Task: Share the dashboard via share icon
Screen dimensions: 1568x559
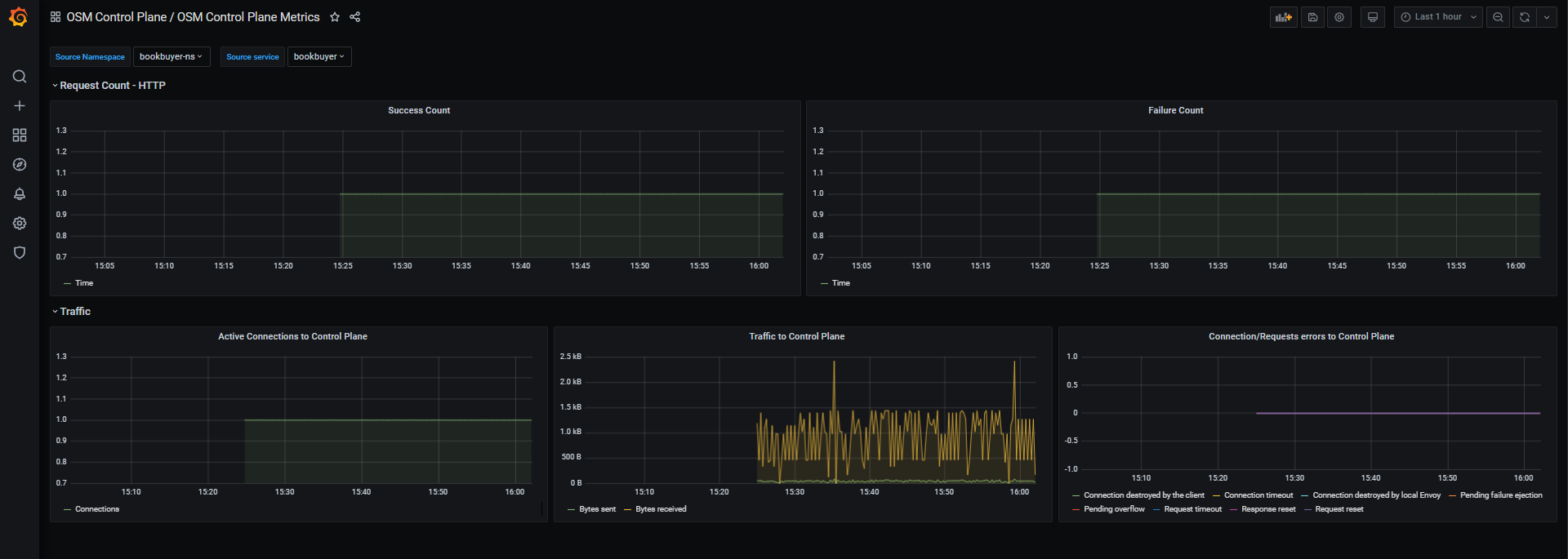Action: coord(355,17)
